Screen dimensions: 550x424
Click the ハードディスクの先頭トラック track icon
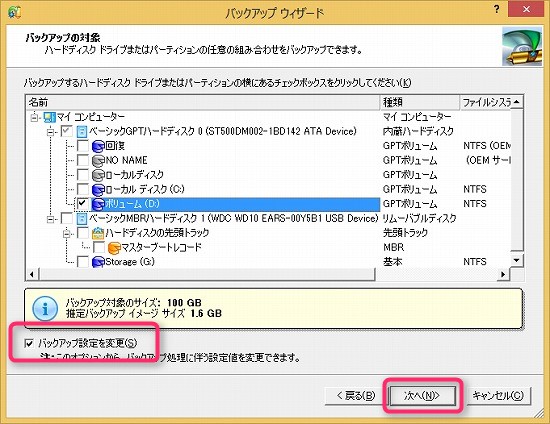click(x=98, y=233)
